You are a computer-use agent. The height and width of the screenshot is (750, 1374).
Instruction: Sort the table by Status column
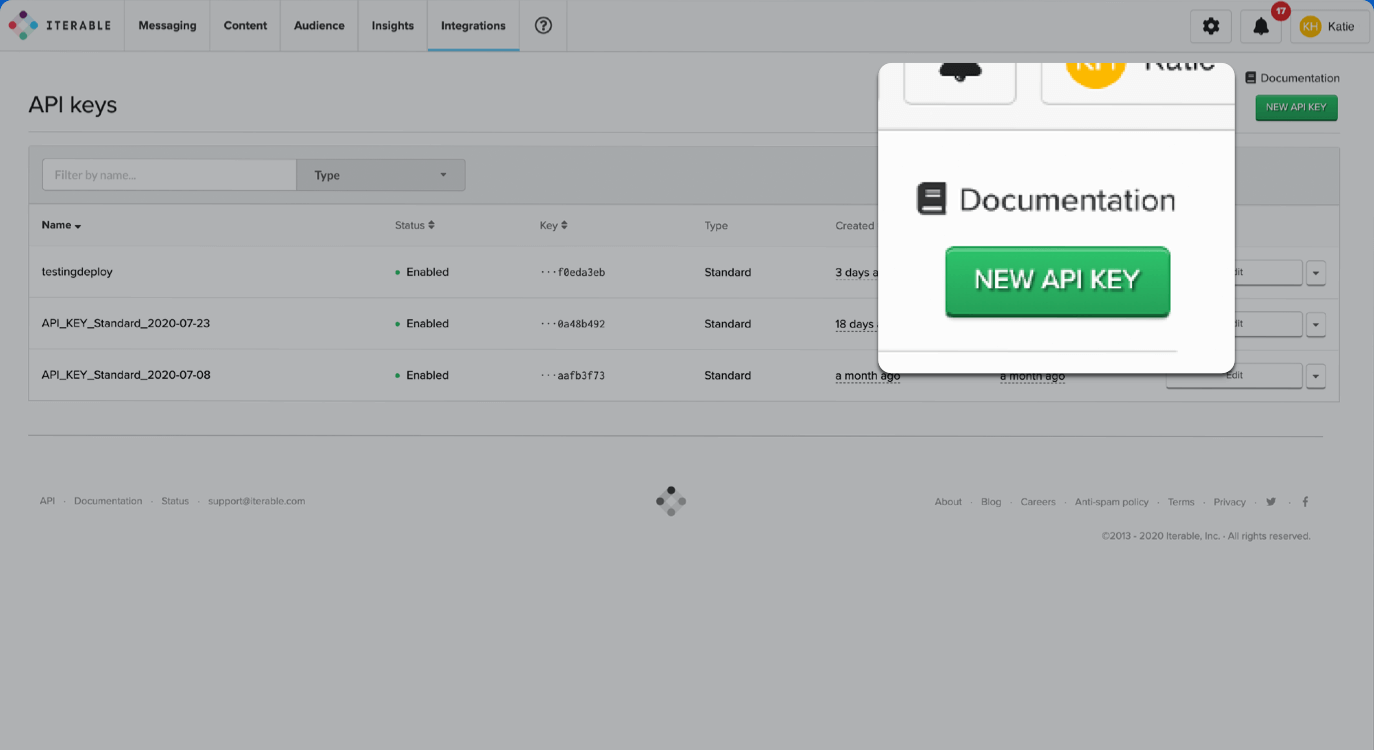coord(414,225)
